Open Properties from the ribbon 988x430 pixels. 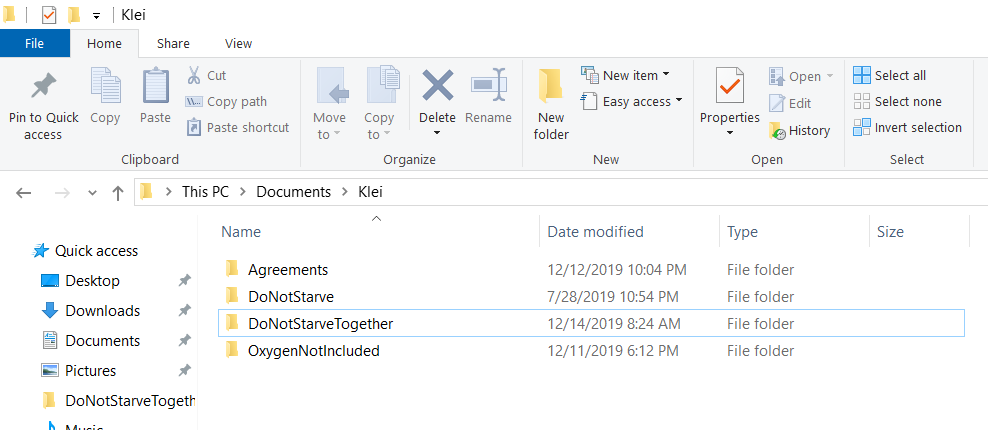pos(729,90)
